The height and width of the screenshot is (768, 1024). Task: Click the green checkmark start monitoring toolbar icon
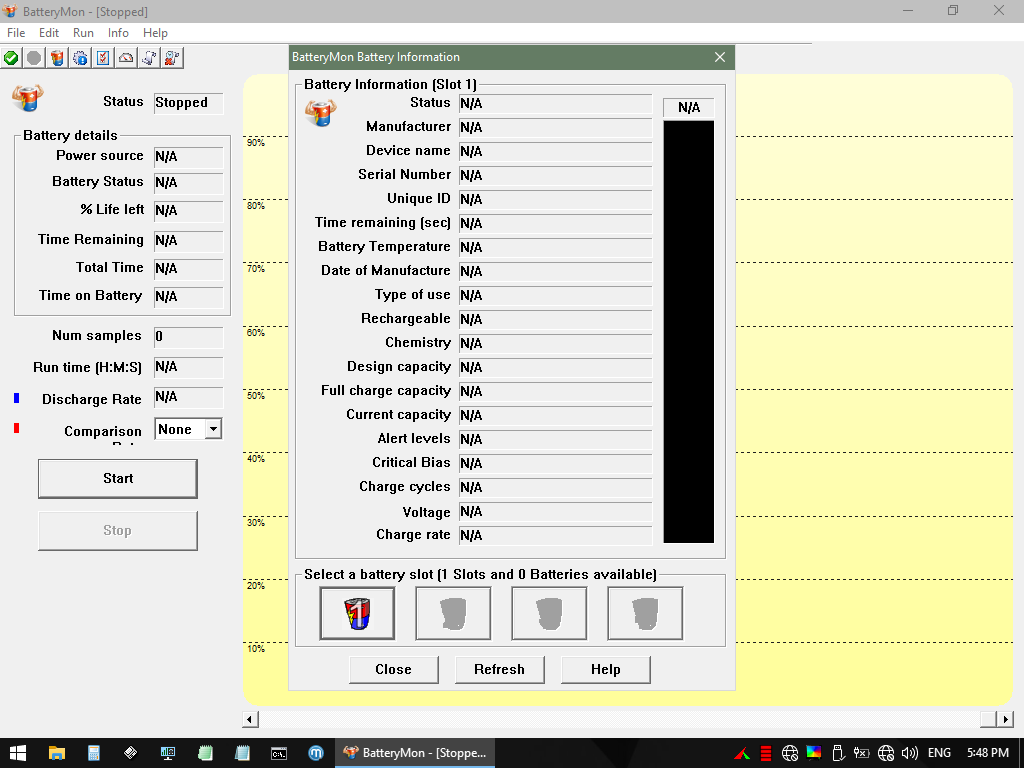click(x=11, y=58)
